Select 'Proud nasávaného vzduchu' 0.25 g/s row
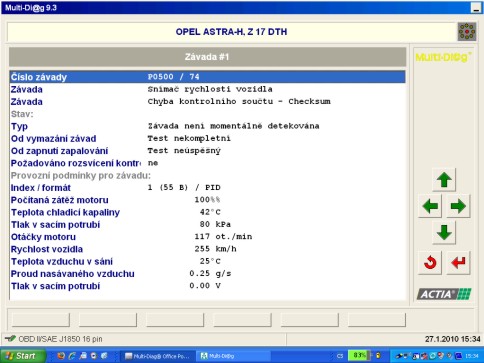This screenshot has width=484, height=363. coord(208,274)
